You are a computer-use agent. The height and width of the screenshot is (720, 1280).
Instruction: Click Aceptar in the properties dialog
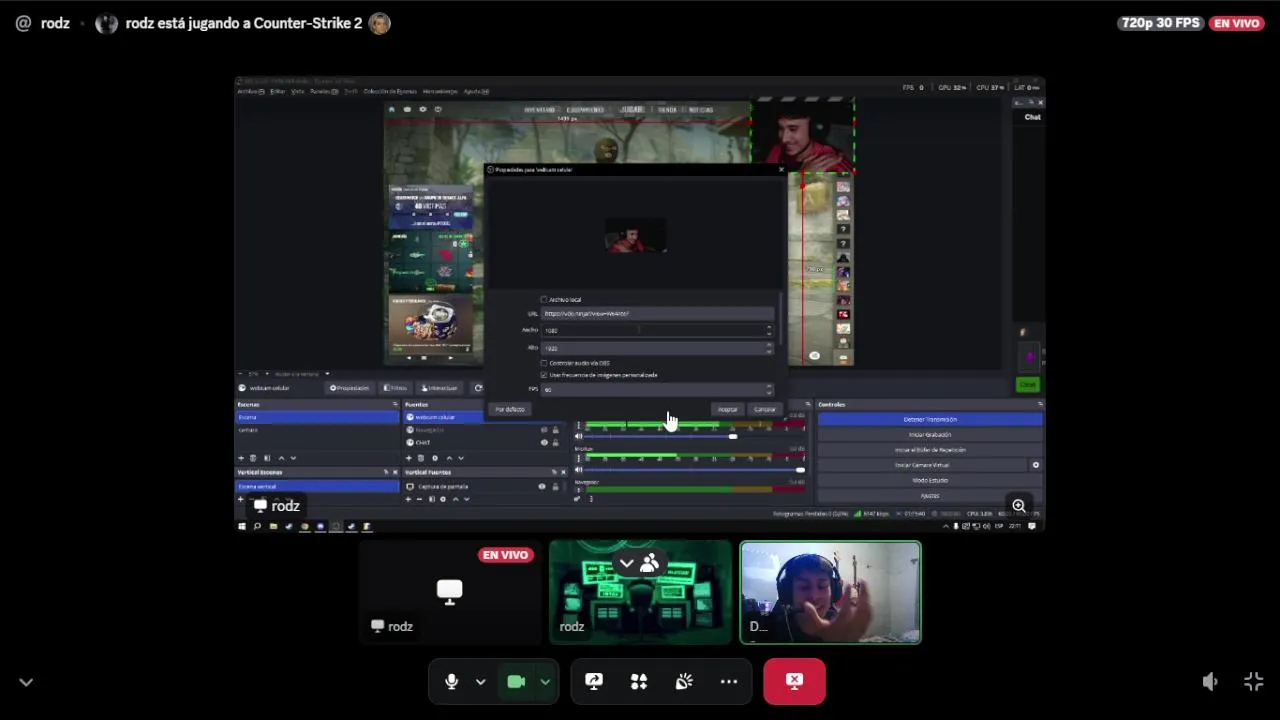728,409
